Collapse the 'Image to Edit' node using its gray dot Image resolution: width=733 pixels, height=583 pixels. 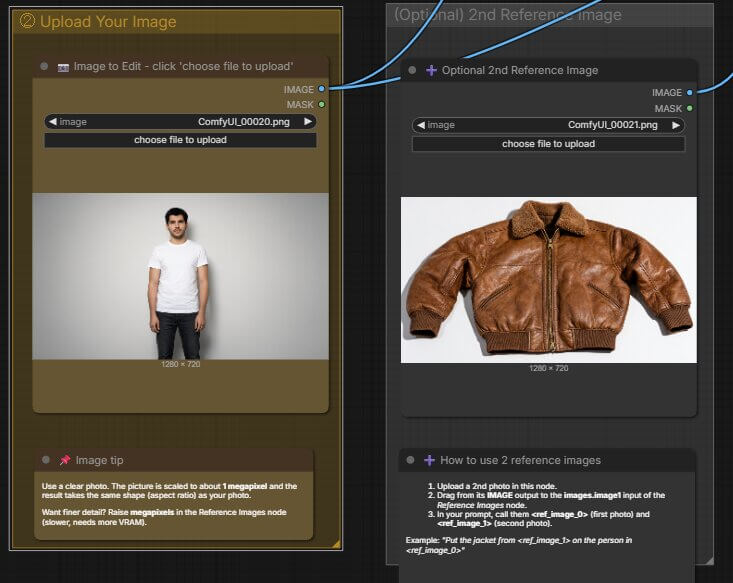pos(44,66)
